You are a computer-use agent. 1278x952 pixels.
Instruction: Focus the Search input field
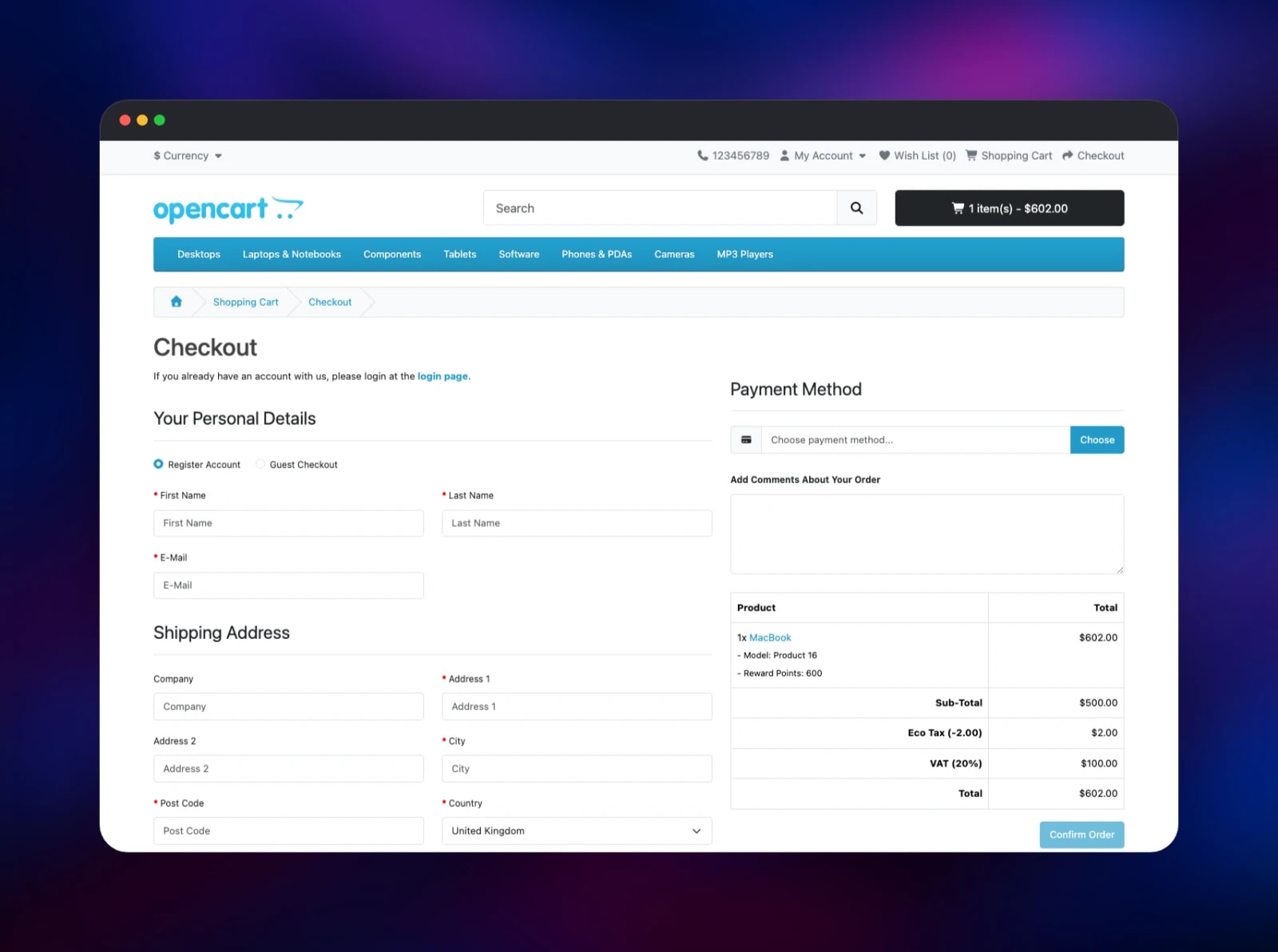pyautogui.click(x=661, y=208)
